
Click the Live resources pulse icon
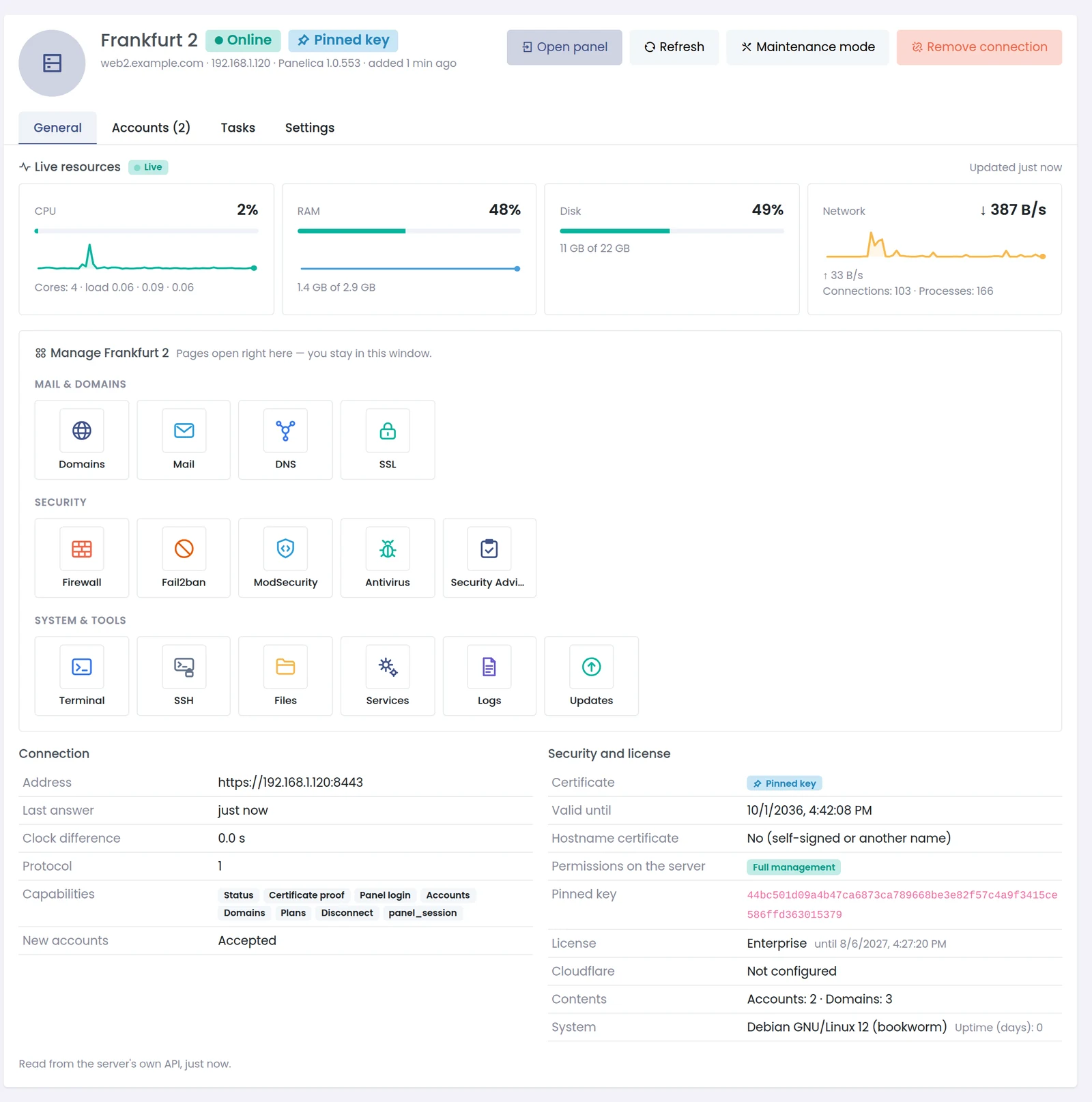(25, 166)
